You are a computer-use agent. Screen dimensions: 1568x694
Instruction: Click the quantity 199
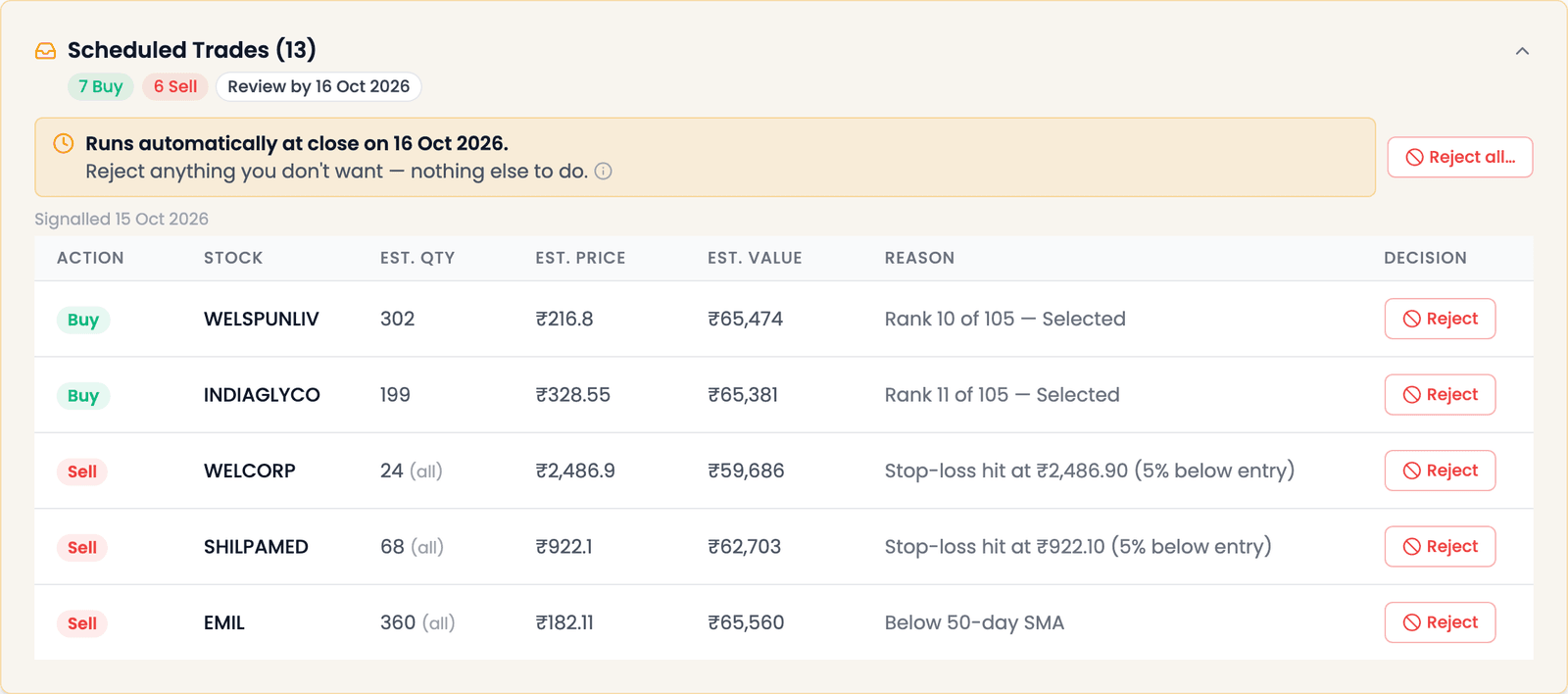395,395
